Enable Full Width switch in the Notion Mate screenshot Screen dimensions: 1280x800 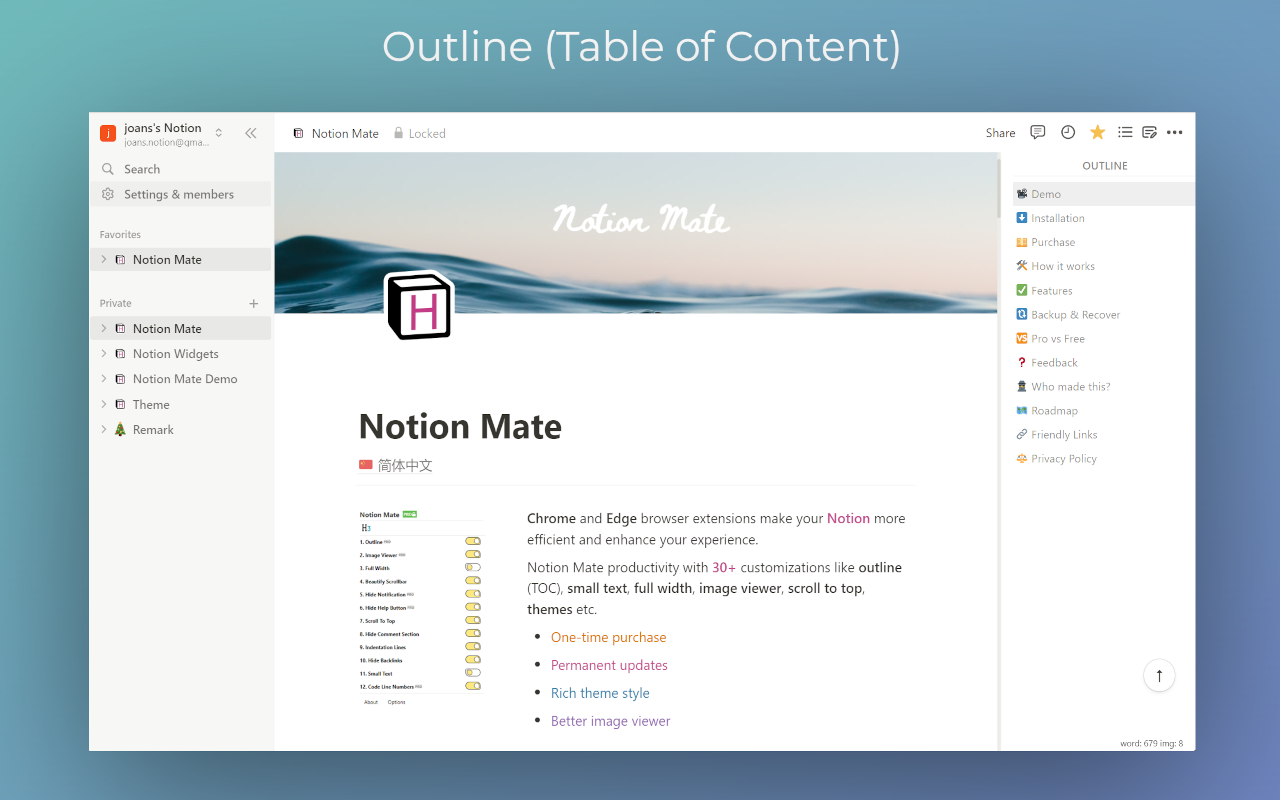click(x=472, y=566)
